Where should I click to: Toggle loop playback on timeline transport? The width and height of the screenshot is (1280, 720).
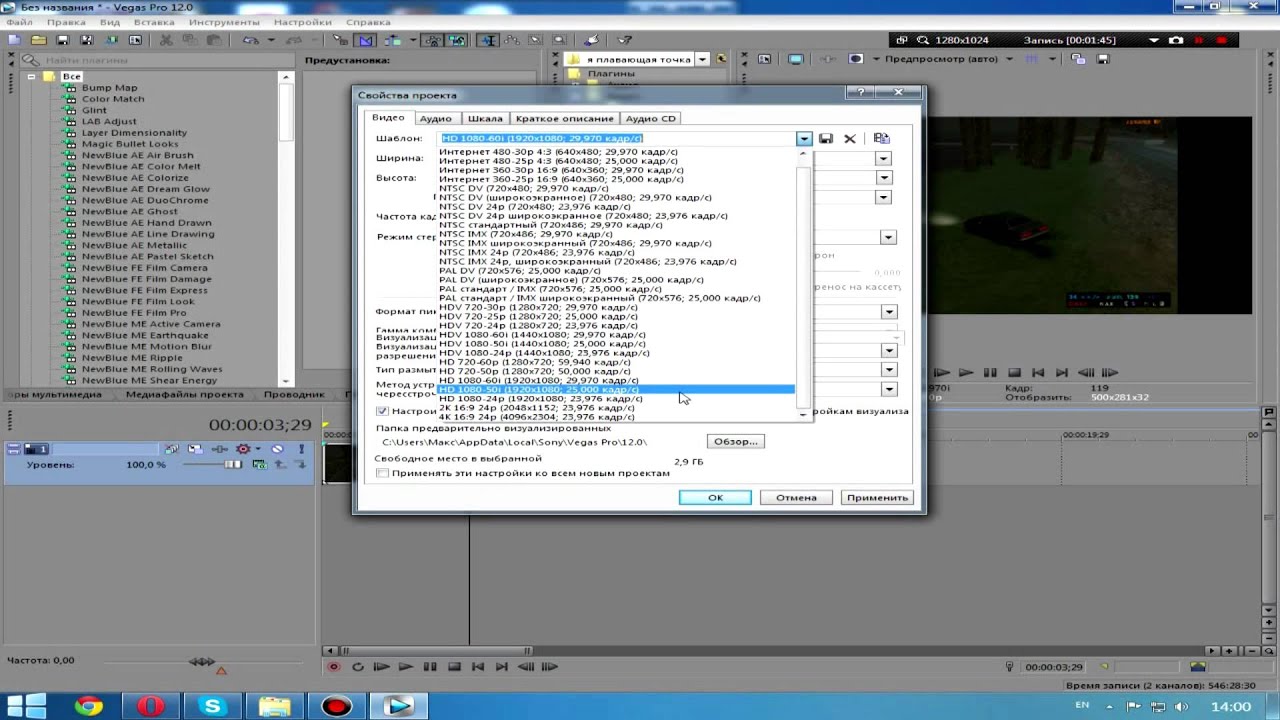(x=358, y=667)
